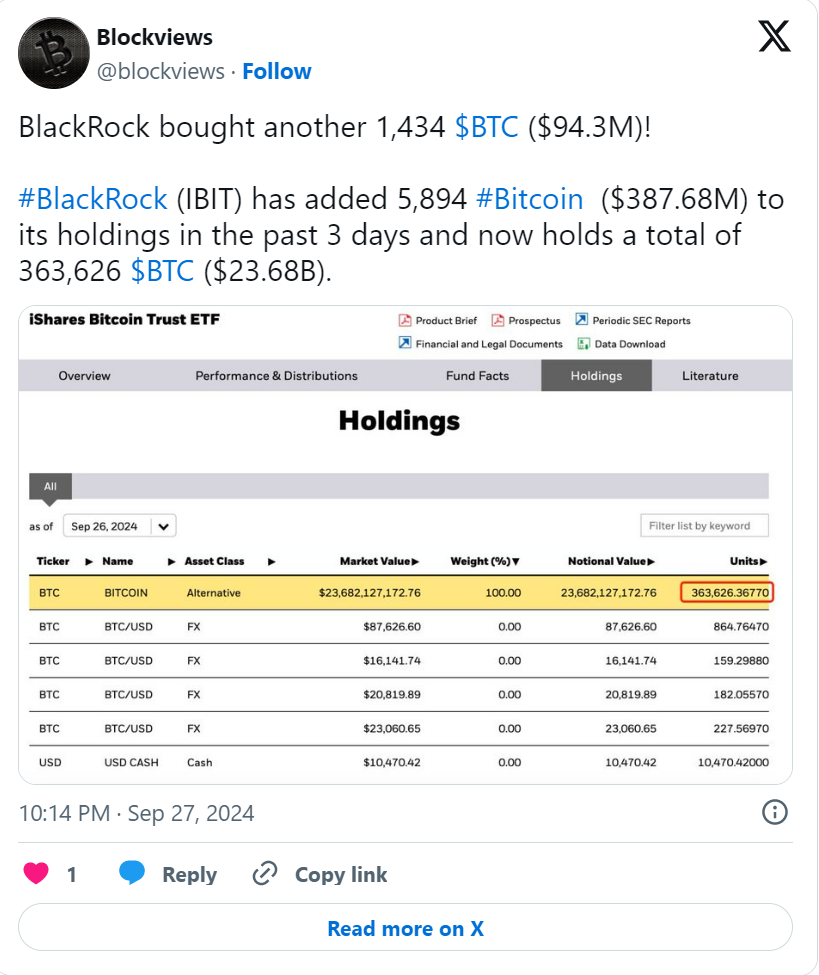This screenshot has height=975, width=819.
Task: Open the Performance & Distributions tab
Action: point(276,376)
